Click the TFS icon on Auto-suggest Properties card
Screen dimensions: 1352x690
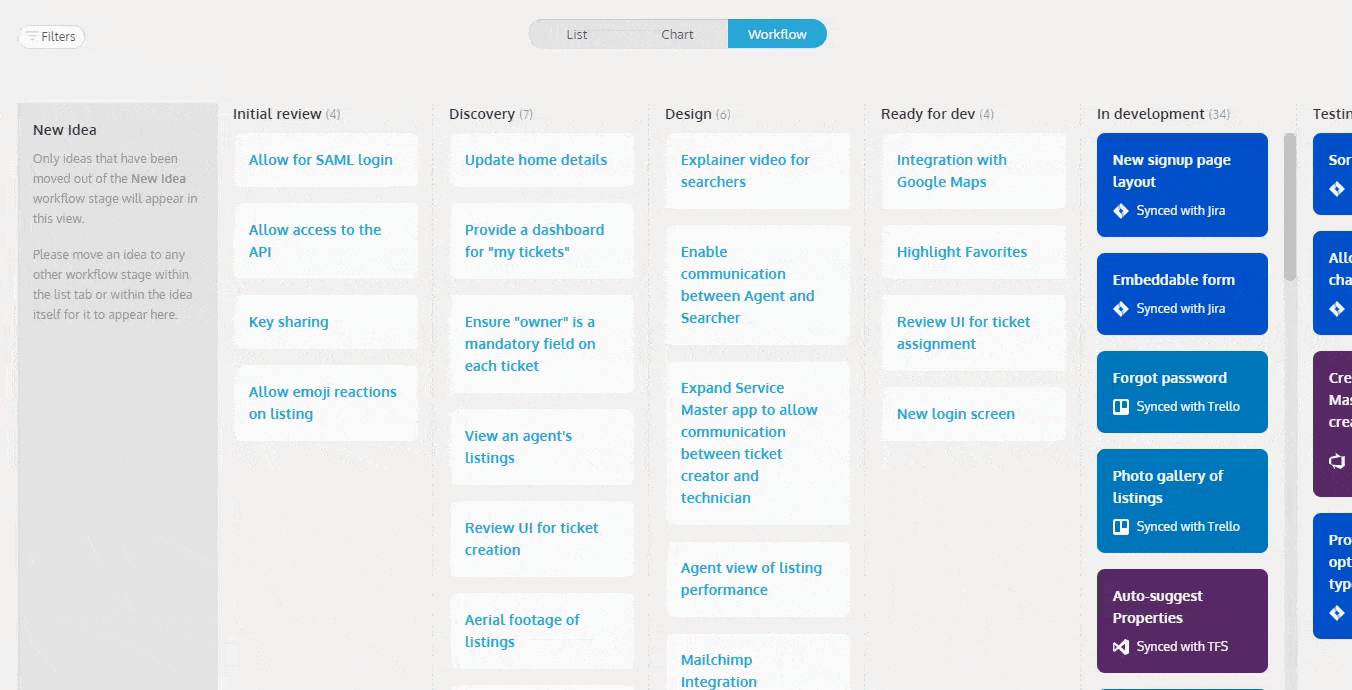(1121, 647)
